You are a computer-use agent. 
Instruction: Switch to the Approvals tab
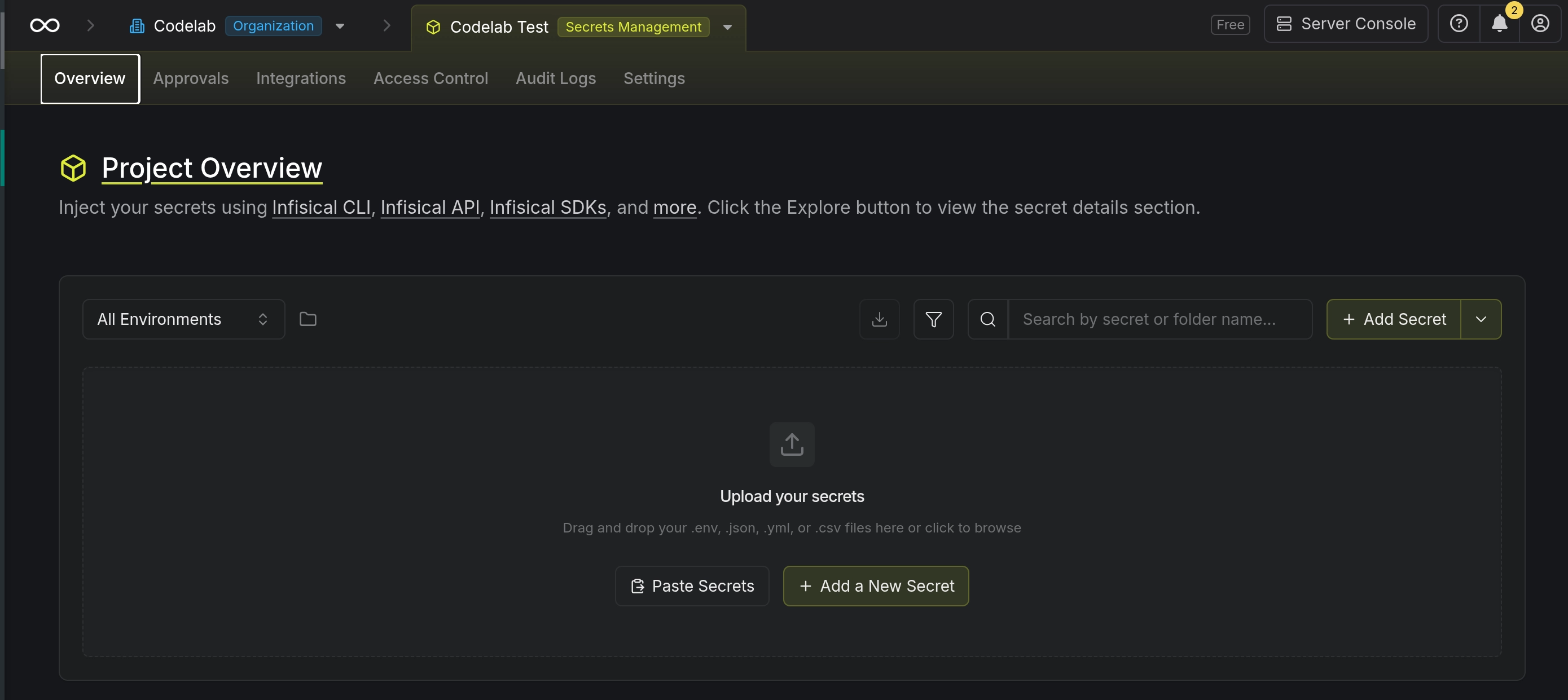coord(191,78)
